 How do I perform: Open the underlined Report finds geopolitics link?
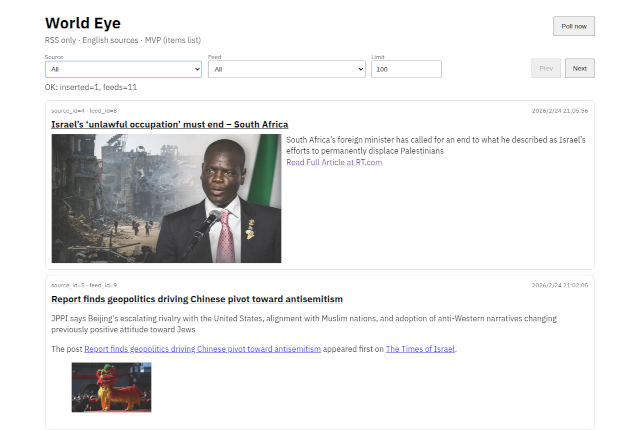(x=202, y=349)
